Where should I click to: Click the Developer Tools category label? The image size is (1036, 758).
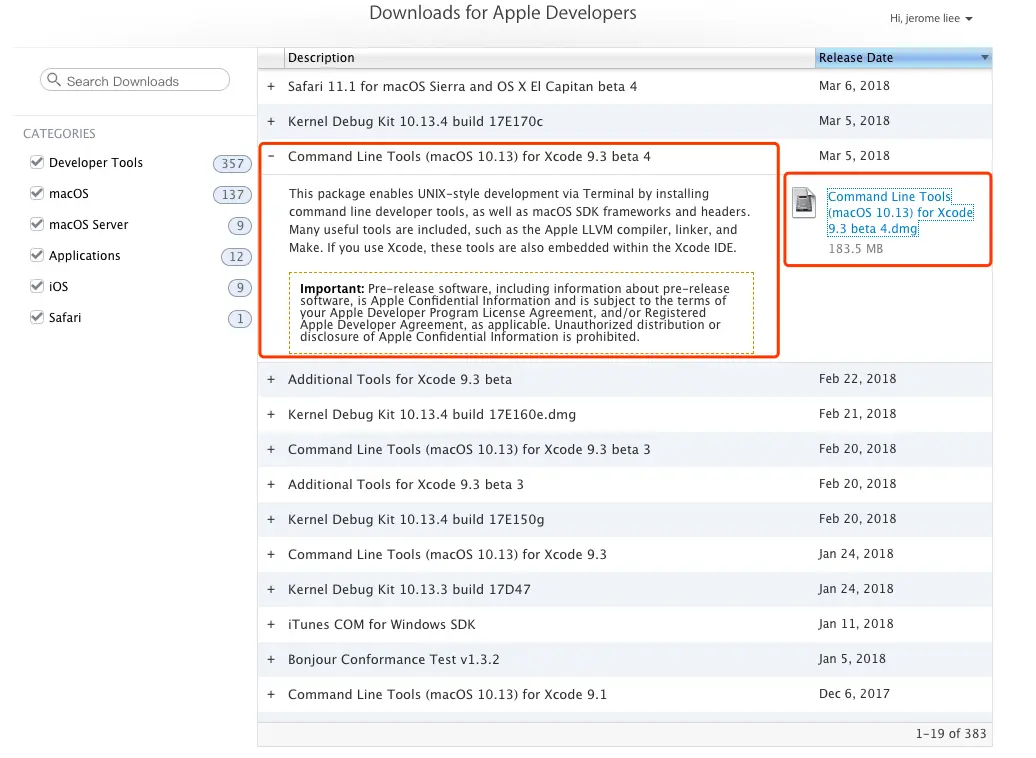pyautogui.click(x=96, y=163)
